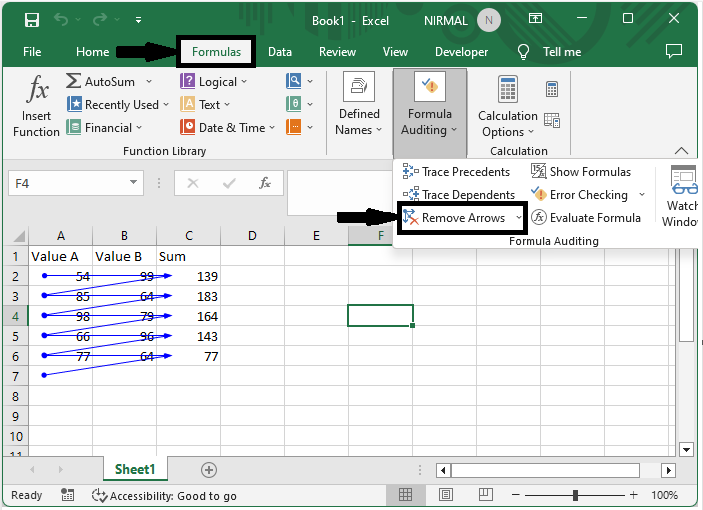Click vertical scrollbar down arrow

(x=686, y=449)
